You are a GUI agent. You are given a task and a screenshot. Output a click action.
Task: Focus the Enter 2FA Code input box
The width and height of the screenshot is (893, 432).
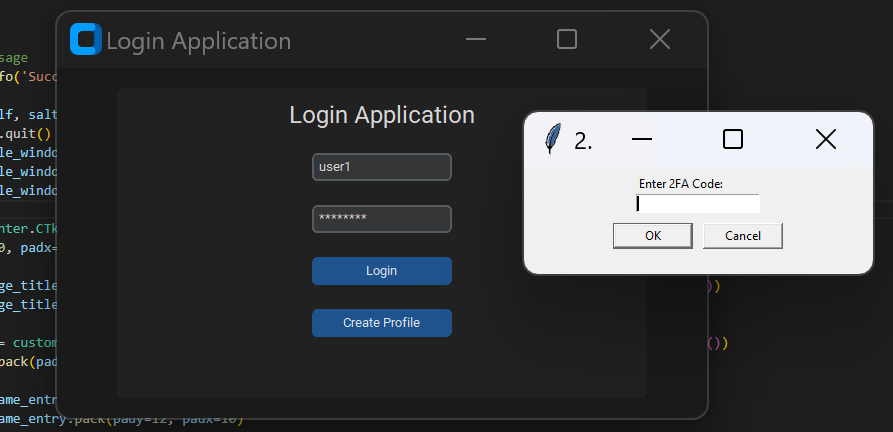(x=698, y=204)
